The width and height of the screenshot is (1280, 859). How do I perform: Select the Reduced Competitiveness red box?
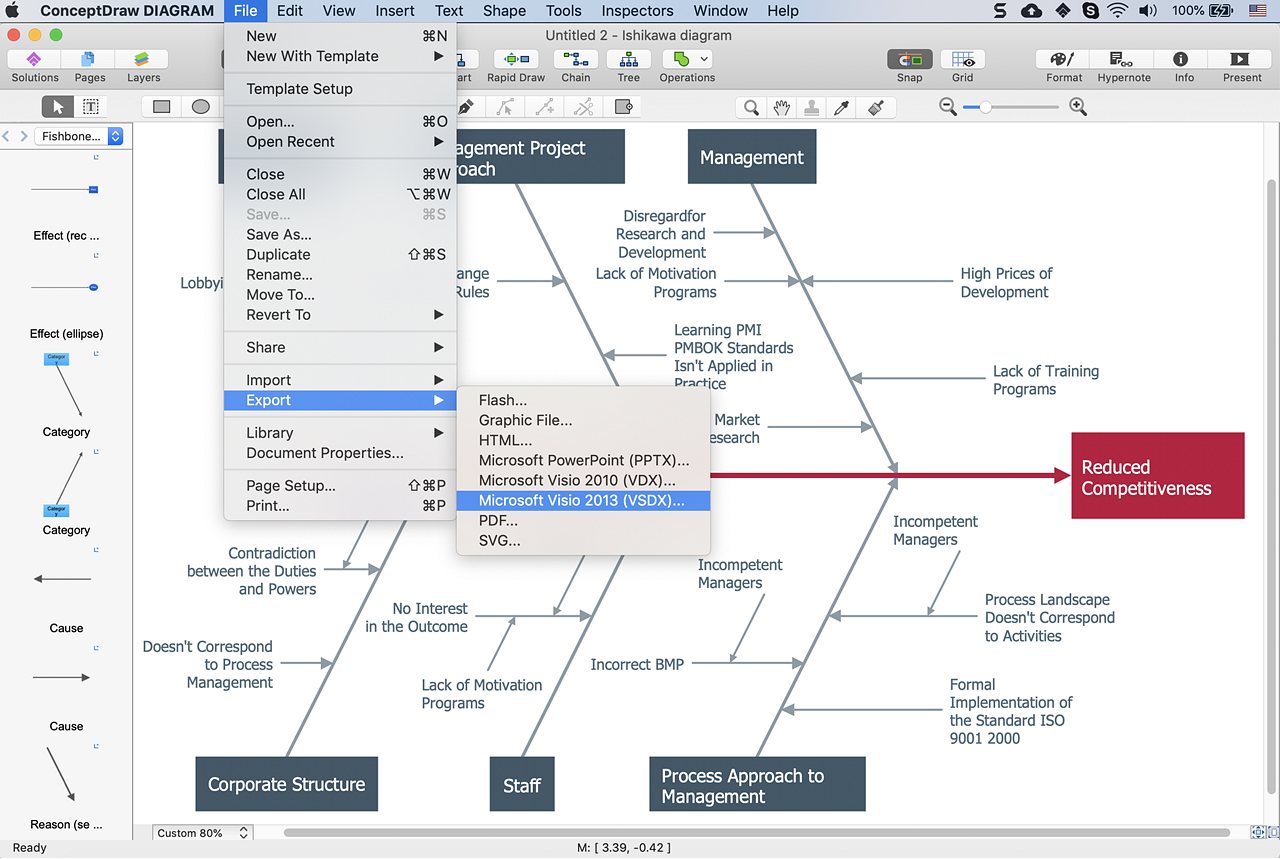point(1157,476)
